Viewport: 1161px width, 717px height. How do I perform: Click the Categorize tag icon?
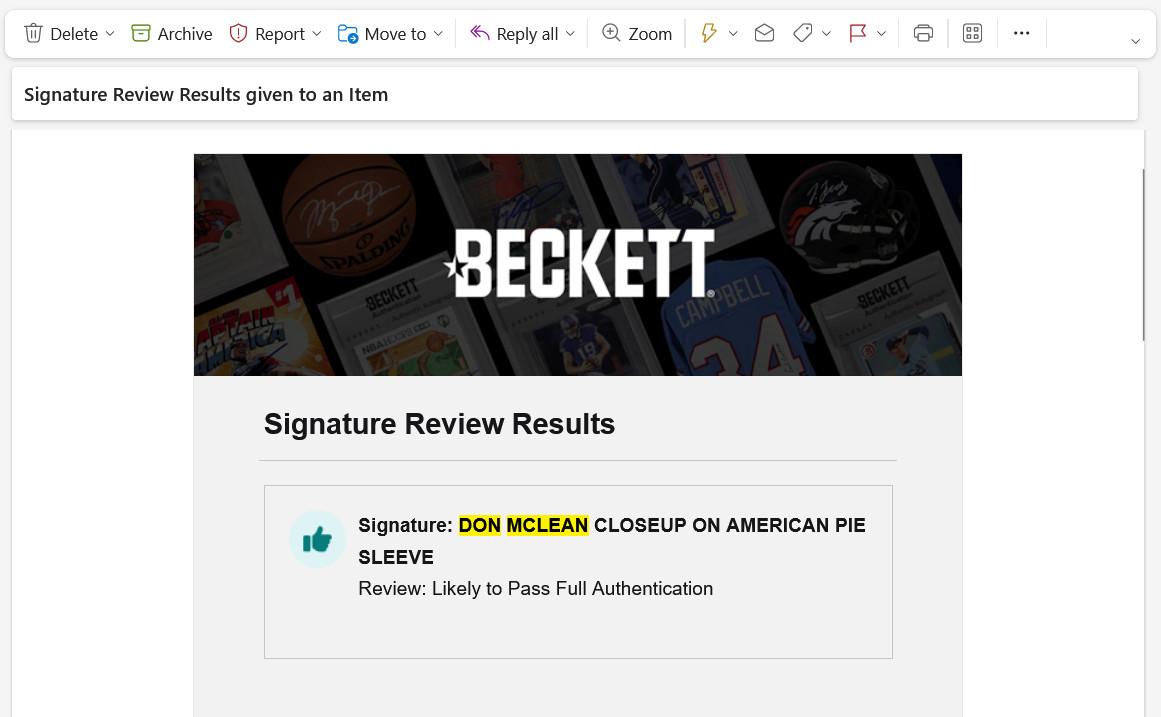click(803, 33)
